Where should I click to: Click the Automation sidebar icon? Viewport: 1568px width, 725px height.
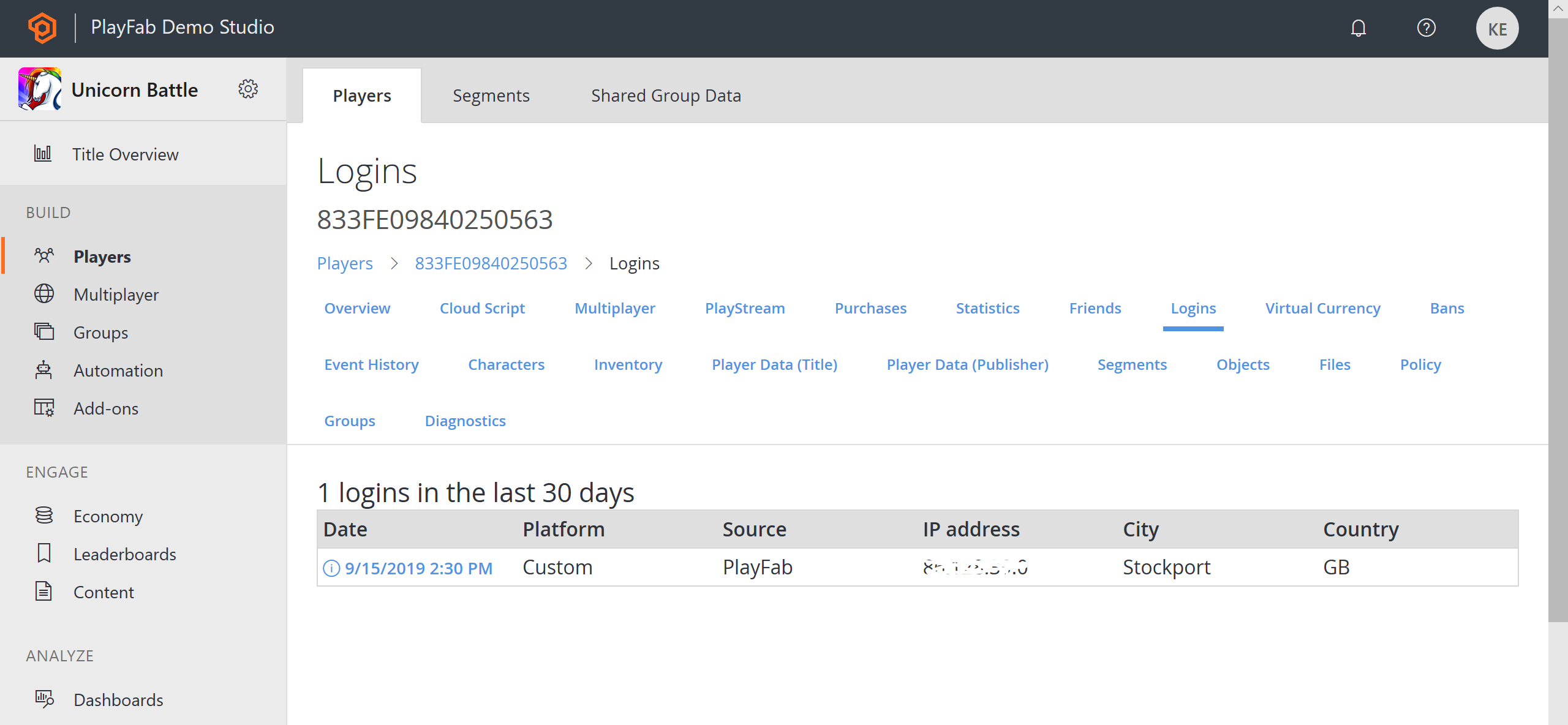pos(44,371)
